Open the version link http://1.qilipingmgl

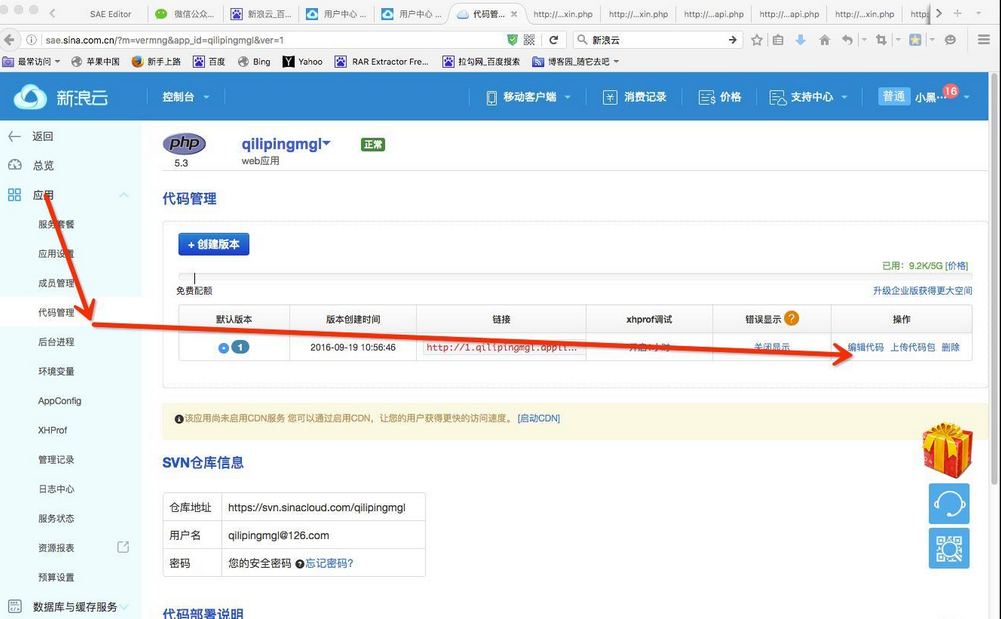pos(502,347)
